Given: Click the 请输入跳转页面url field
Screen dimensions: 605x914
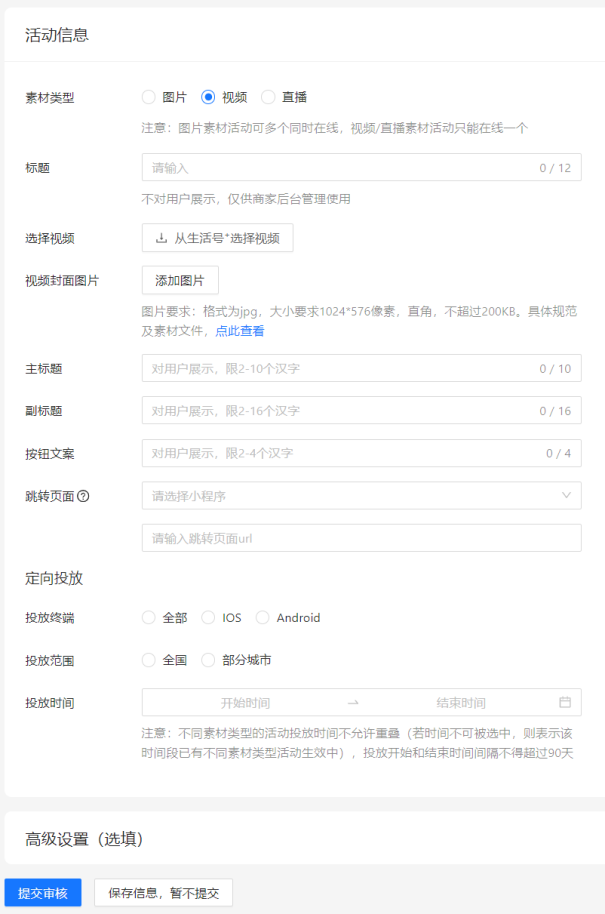Looking at the screenshot, I should coord(361,538).
